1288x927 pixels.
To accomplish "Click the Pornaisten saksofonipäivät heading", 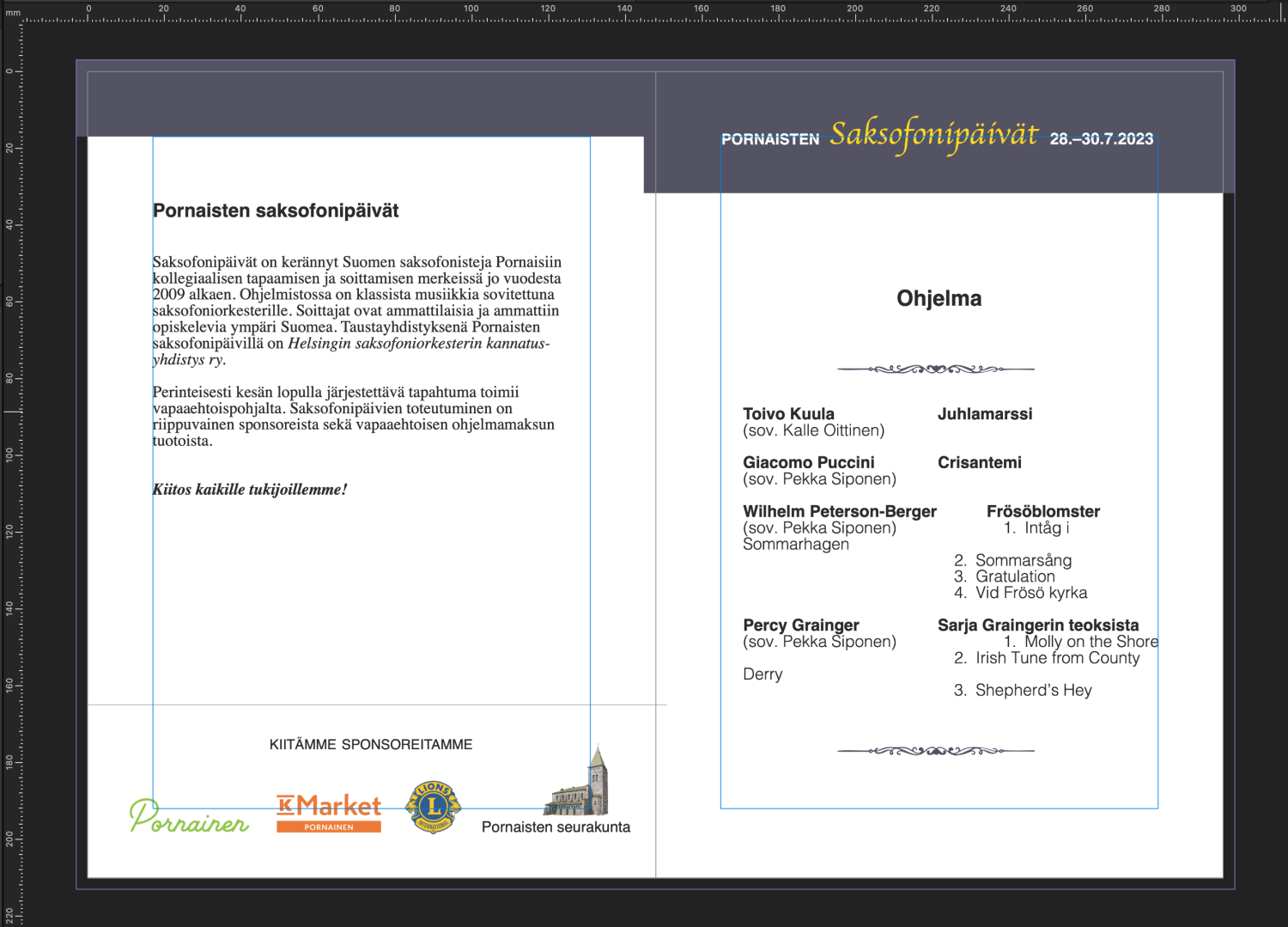I will point(276,210).
